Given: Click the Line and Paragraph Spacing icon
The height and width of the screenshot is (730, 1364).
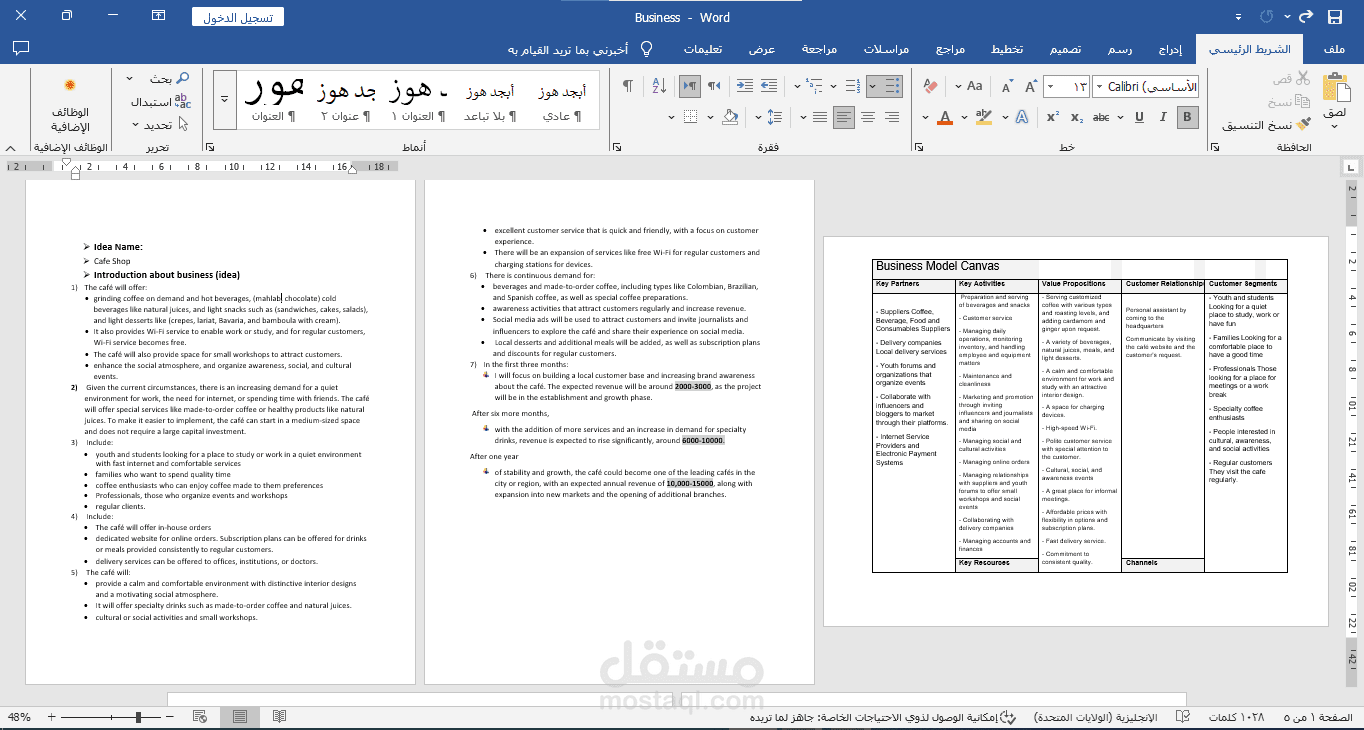Looking at the screenshot, I should coord(775,117).
